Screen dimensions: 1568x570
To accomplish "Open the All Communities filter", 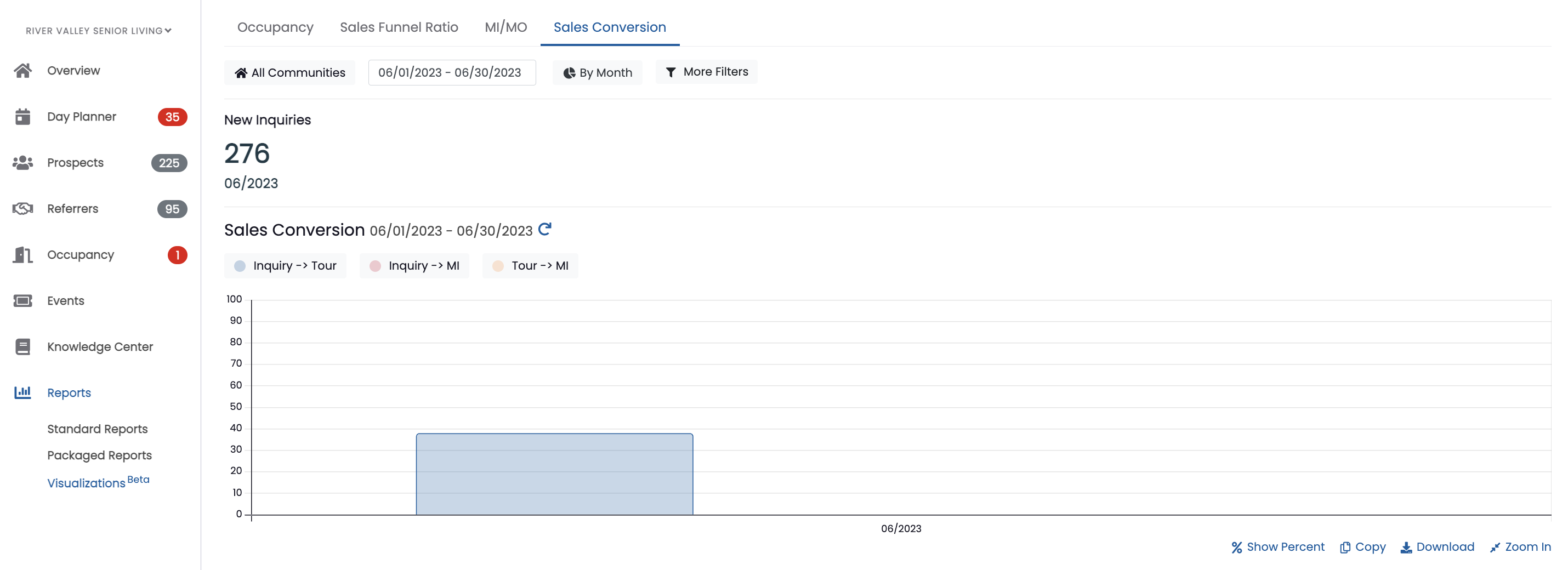I will click(289, 72).
